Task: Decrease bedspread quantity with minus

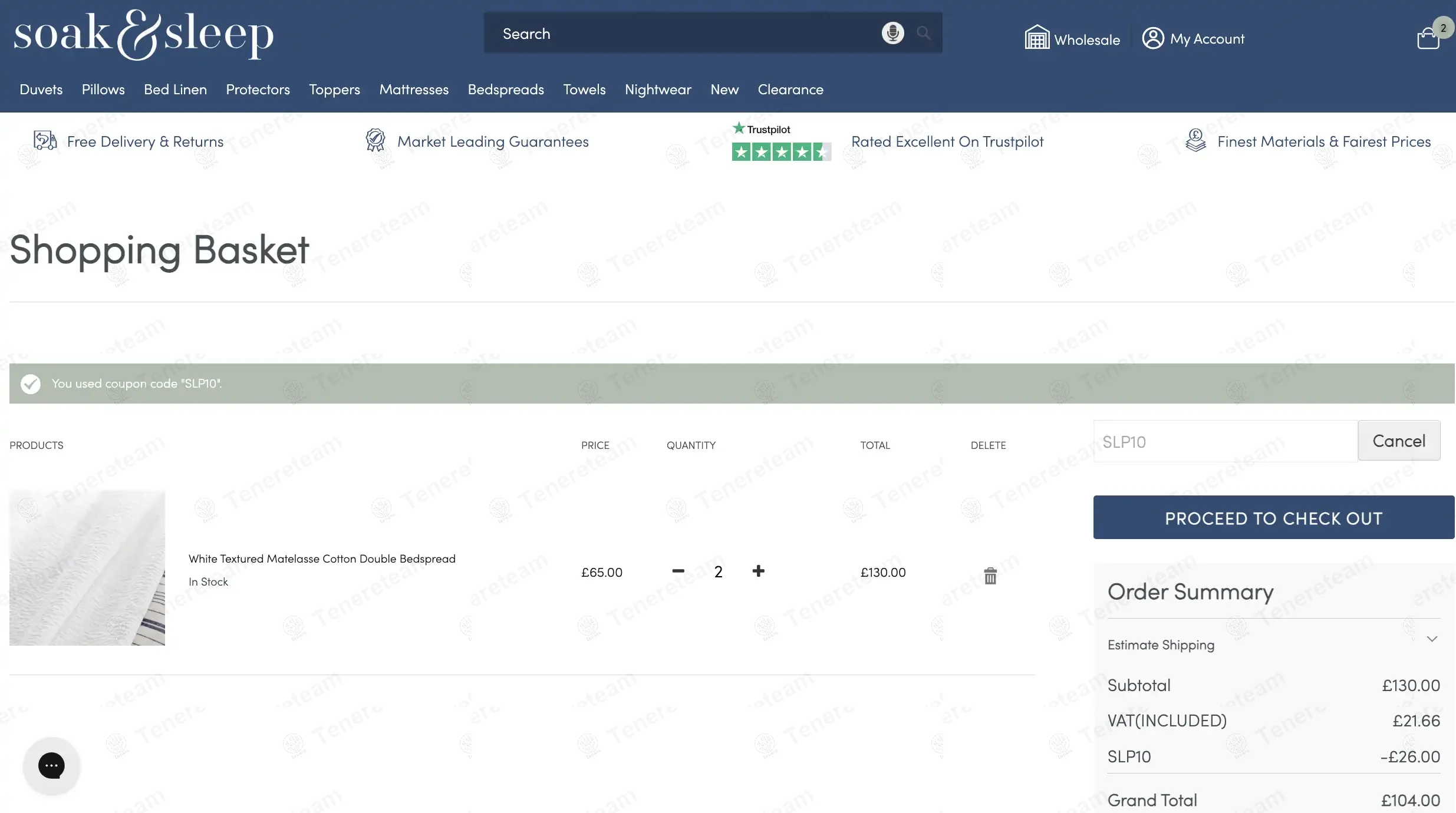Action: pos(678,571)
